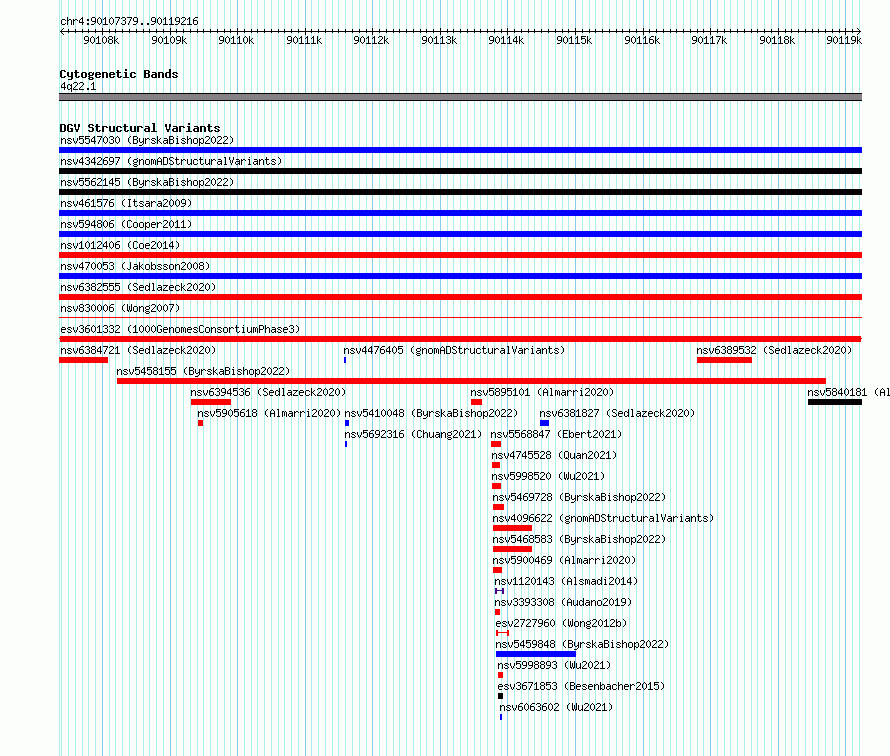The image size is (890, 756).
Task: Open the nsv5840181 variant label
Action: 848,392
